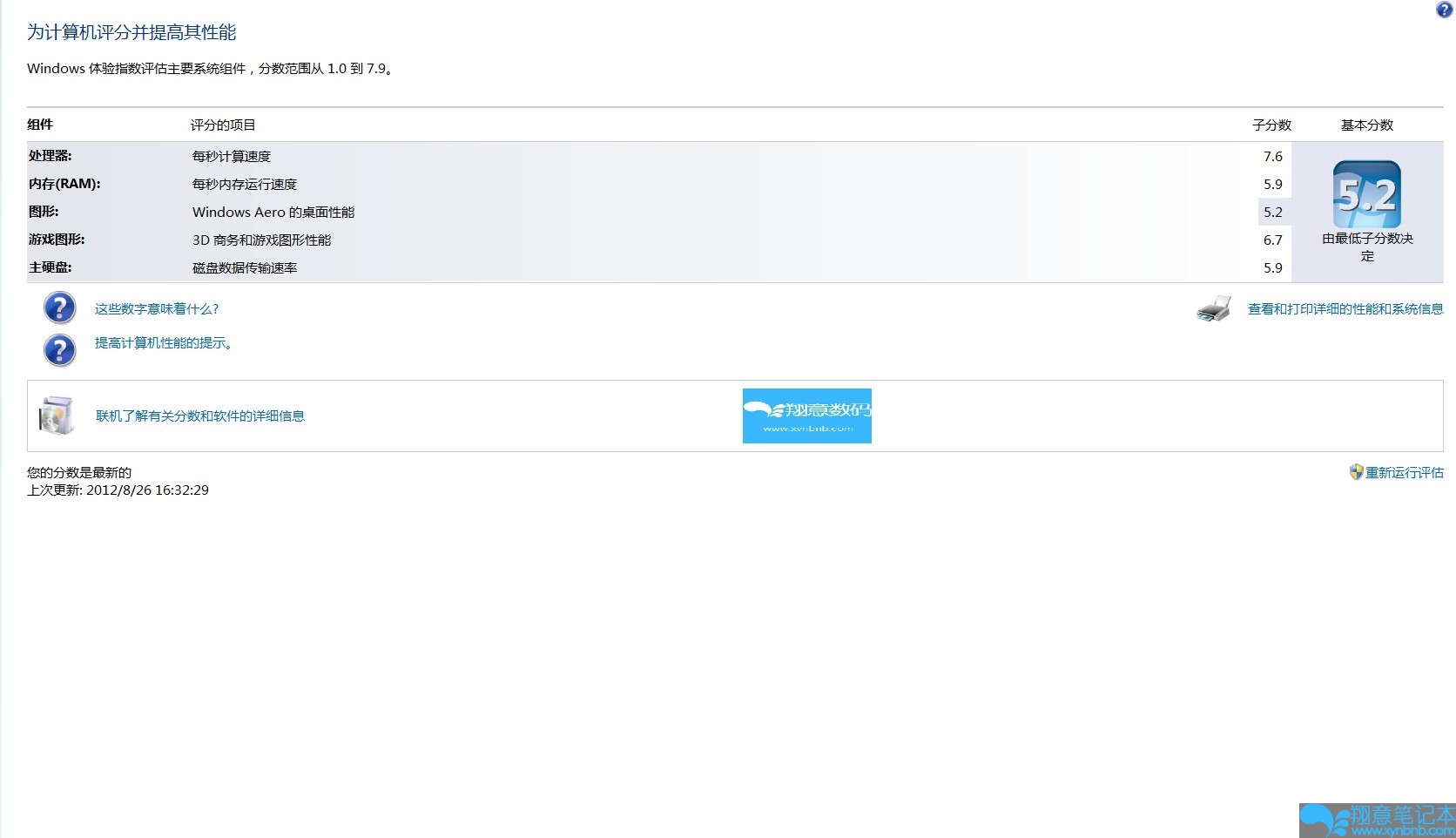
Task: Select the 内存(RAM): row label
Action: [64, 184]
